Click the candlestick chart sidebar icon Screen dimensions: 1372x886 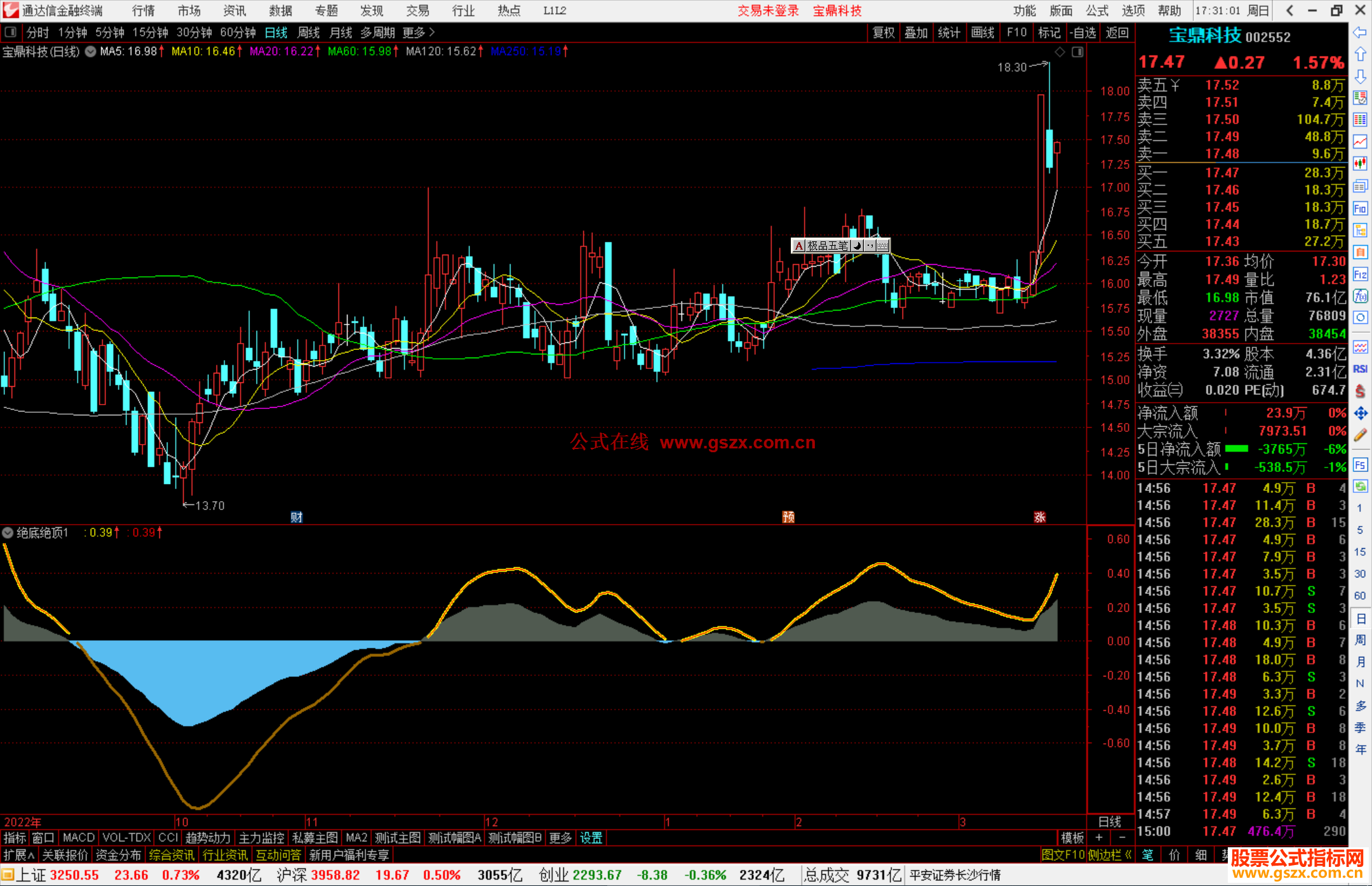point(1360,164)
